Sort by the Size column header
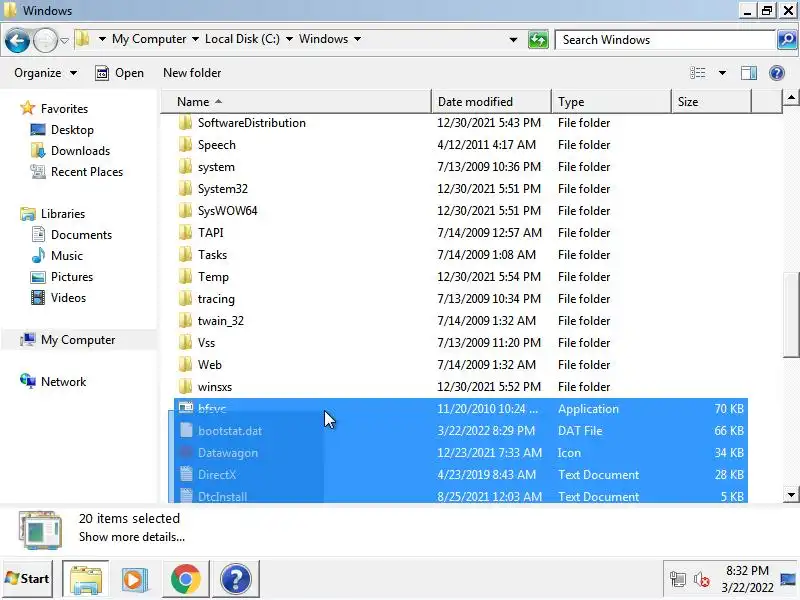Viewport: 800px width, 600px height. [x=711, y=102]
